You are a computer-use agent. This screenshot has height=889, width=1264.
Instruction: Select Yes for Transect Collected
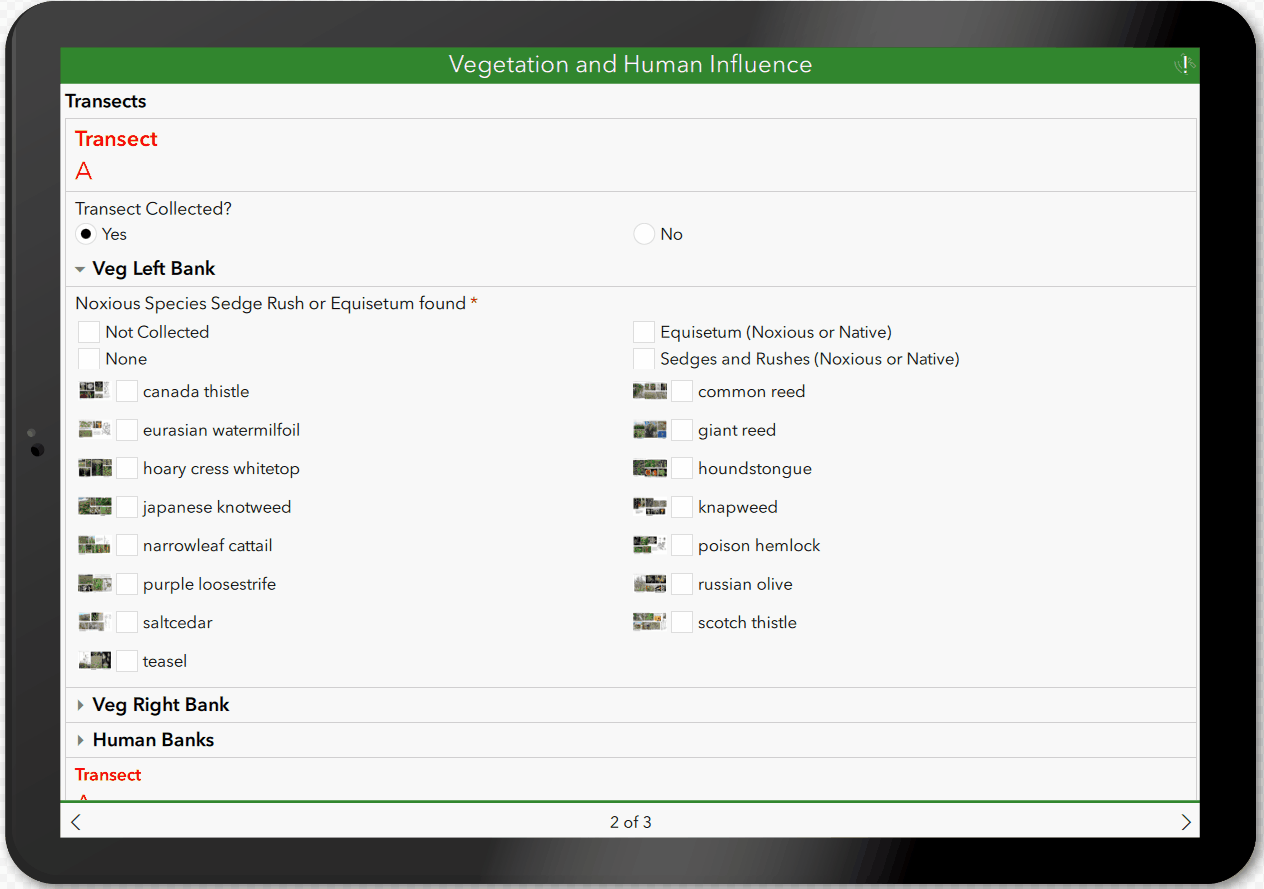[86, 234]
